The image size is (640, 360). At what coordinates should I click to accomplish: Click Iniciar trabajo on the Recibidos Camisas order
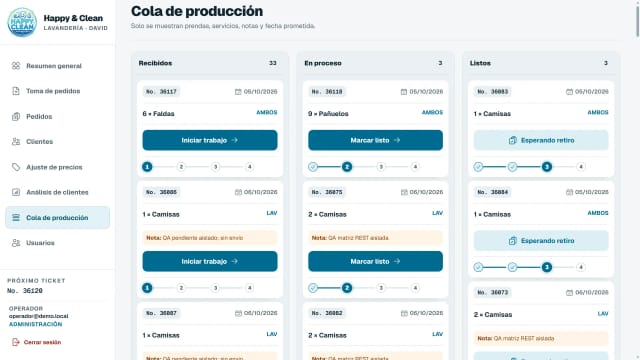tap(210, 261)
